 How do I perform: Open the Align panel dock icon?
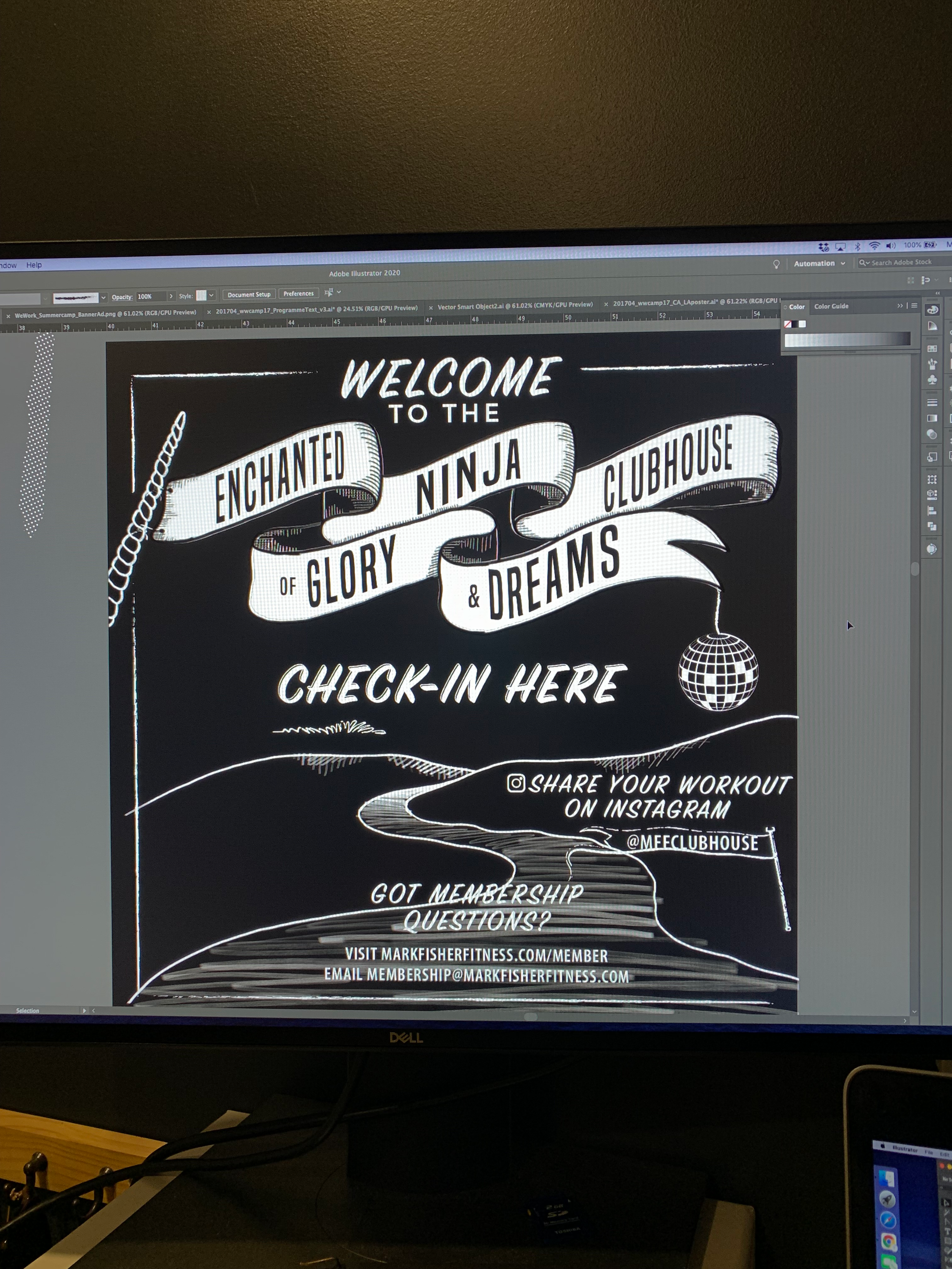tap(933, 510)
